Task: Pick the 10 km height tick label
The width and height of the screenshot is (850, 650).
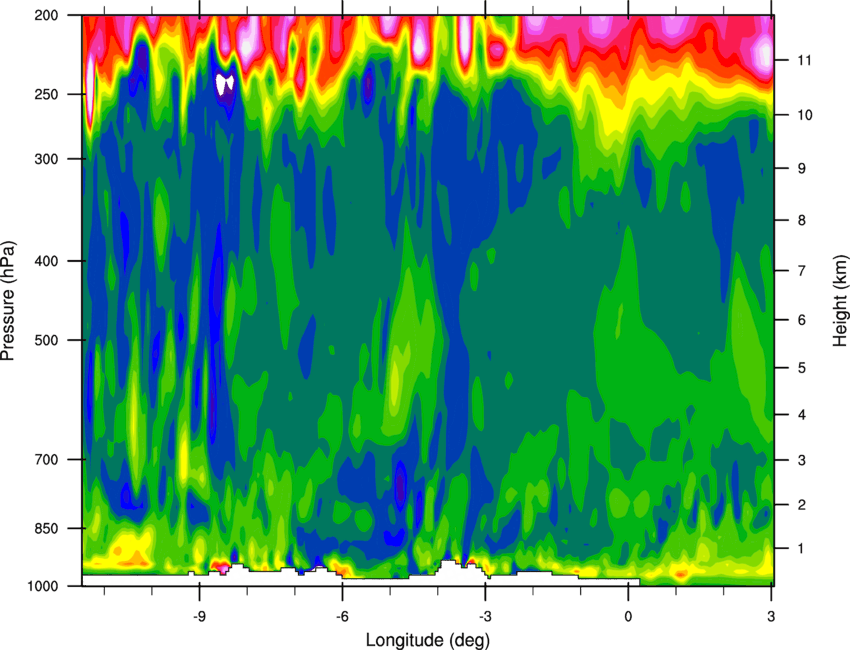Action: click(804, 115)
